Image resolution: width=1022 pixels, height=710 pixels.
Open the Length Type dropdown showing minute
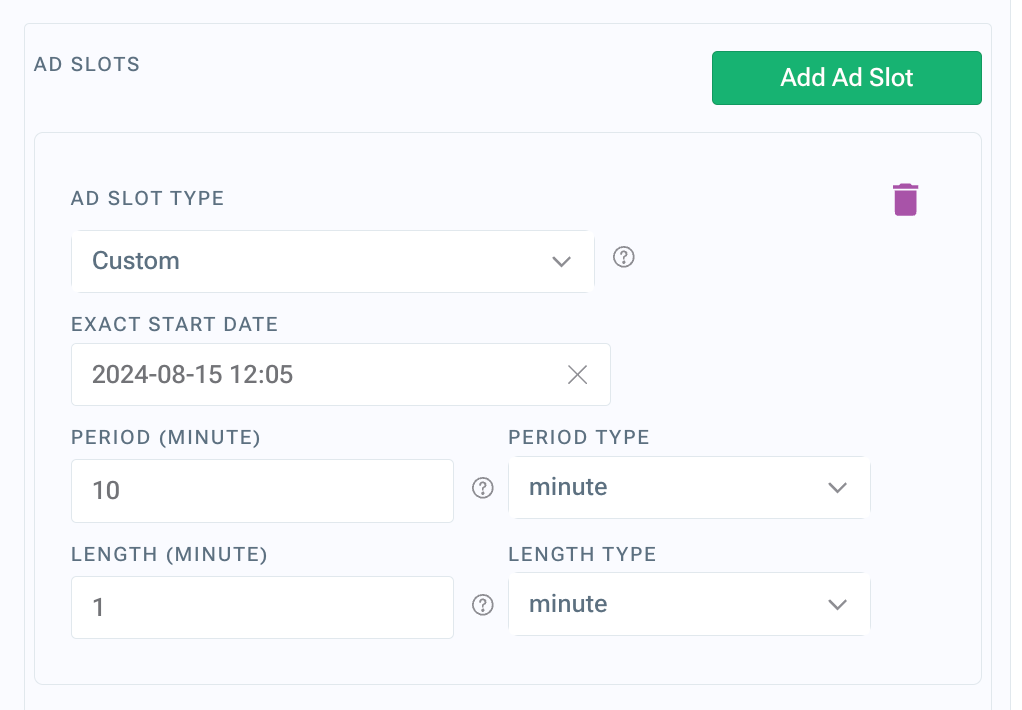pyautogui.click(x=689, y=604)
